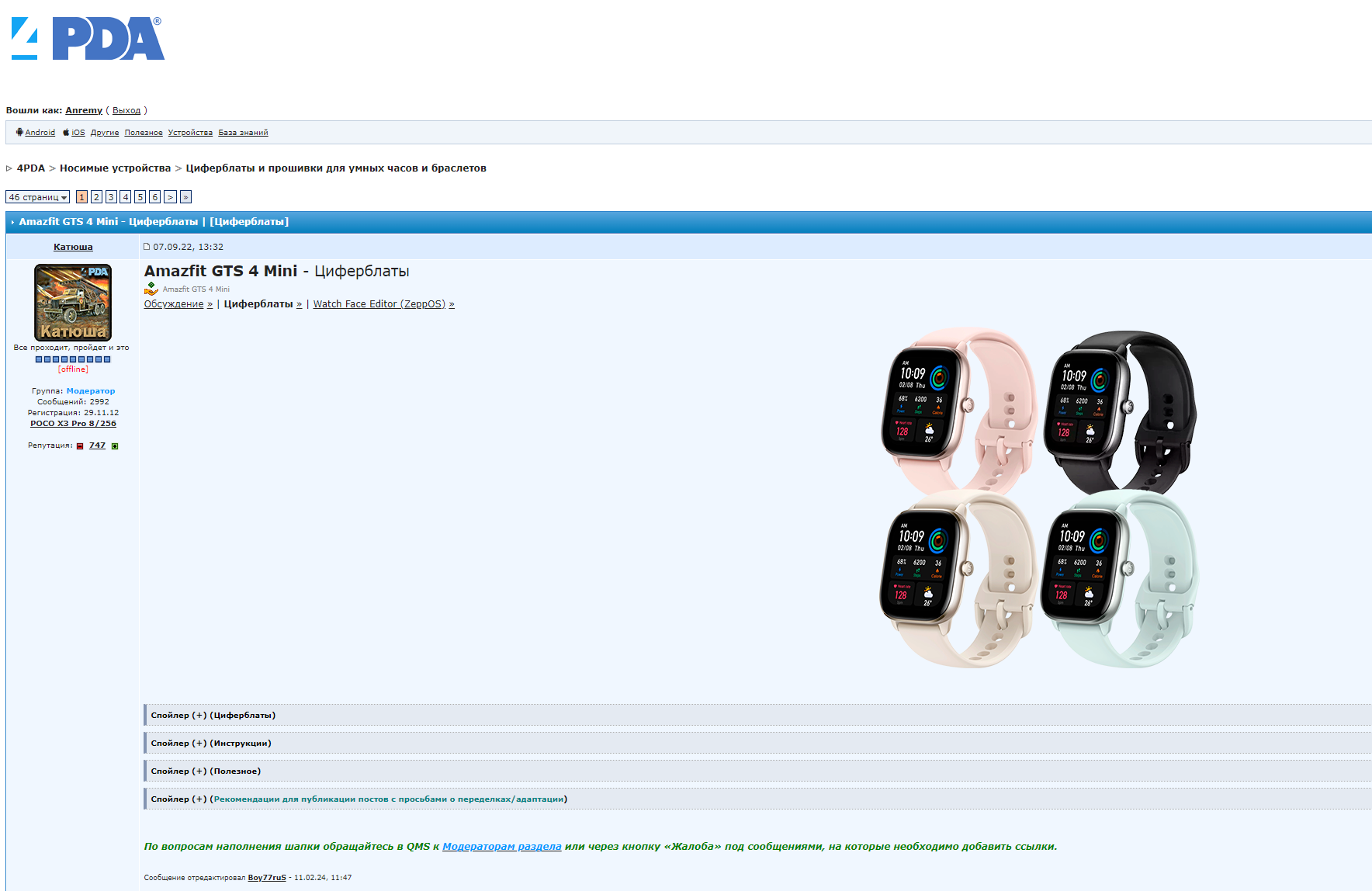Open Катюша's avatar image
This screenshot has height=891, width=1372.
73,303
